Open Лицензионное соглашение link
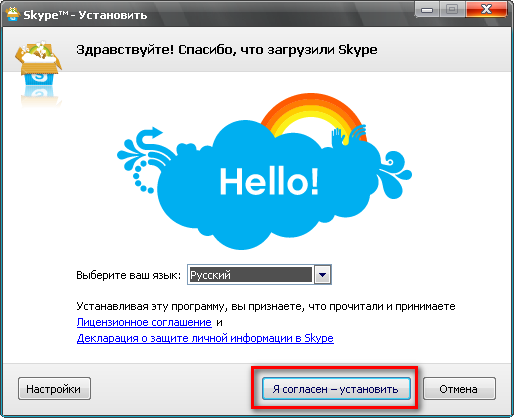 144,322
